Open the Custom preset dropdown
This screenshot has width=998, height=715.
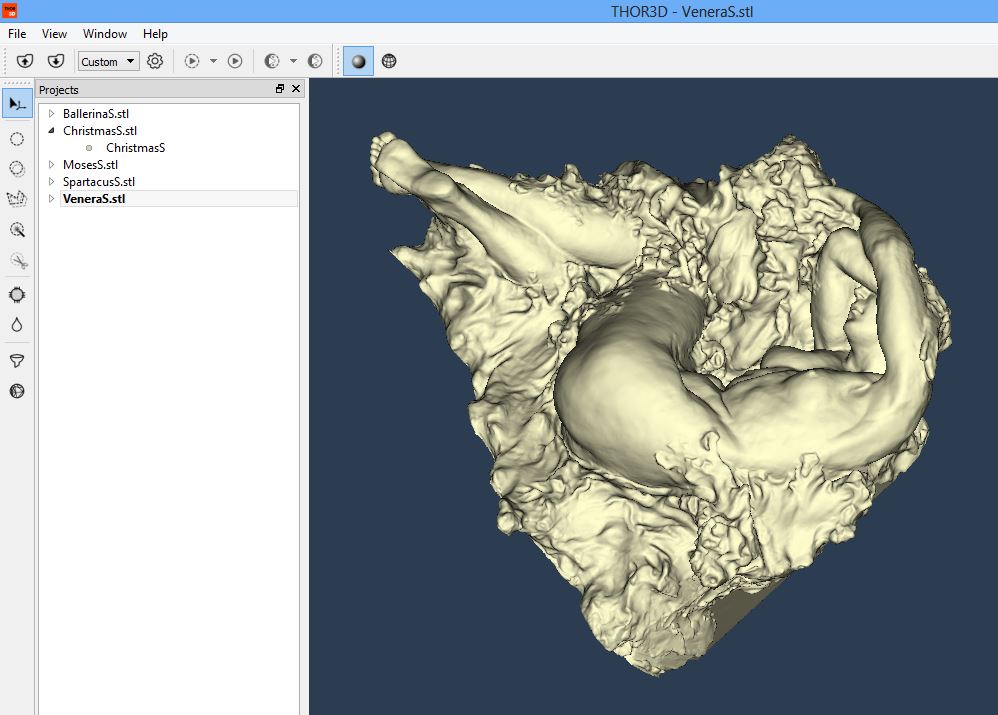coord(108,61)
